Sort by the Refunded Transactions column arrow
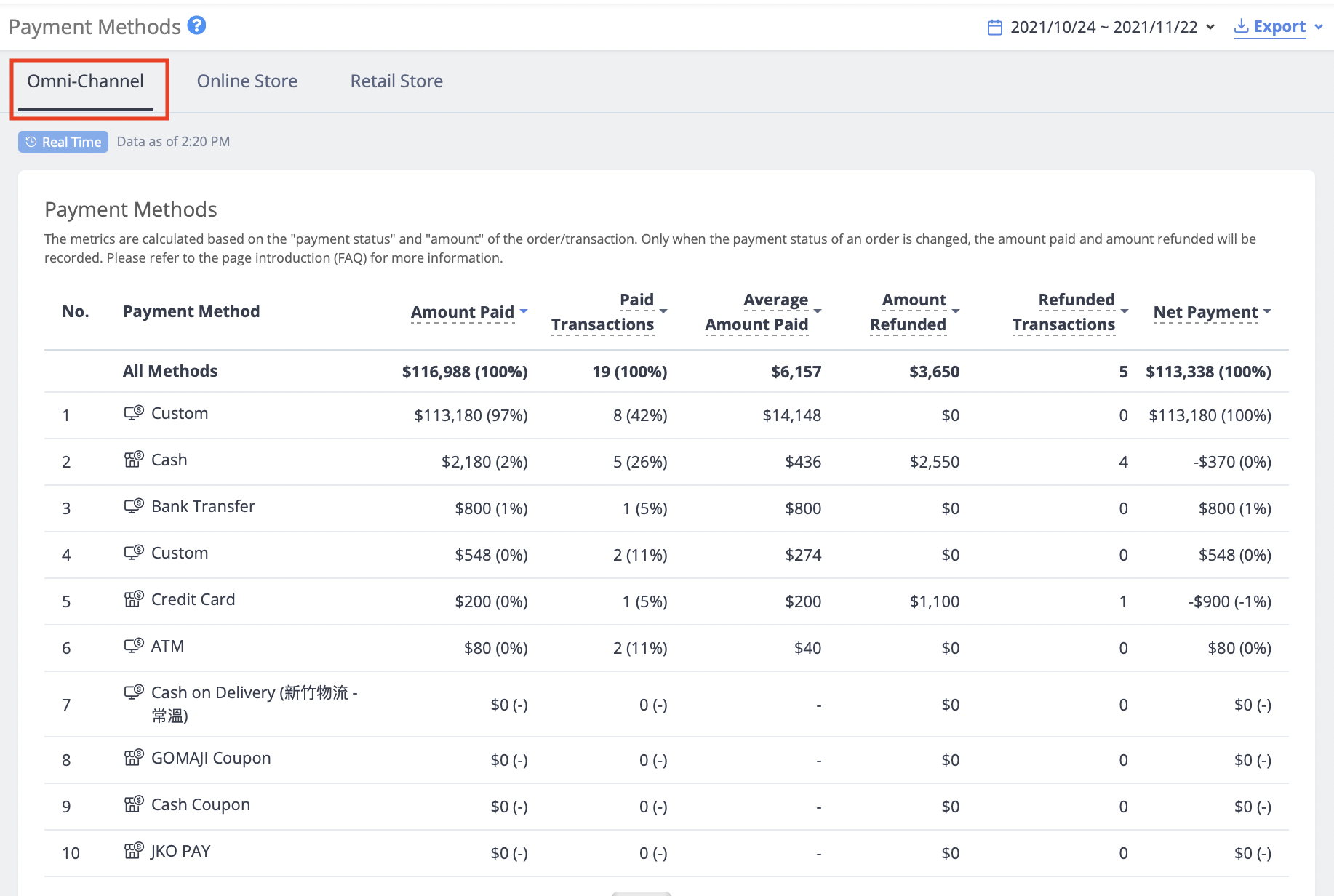This screenshot has width=1334, height=896. pyautogui.click(x=1125, y=311)
